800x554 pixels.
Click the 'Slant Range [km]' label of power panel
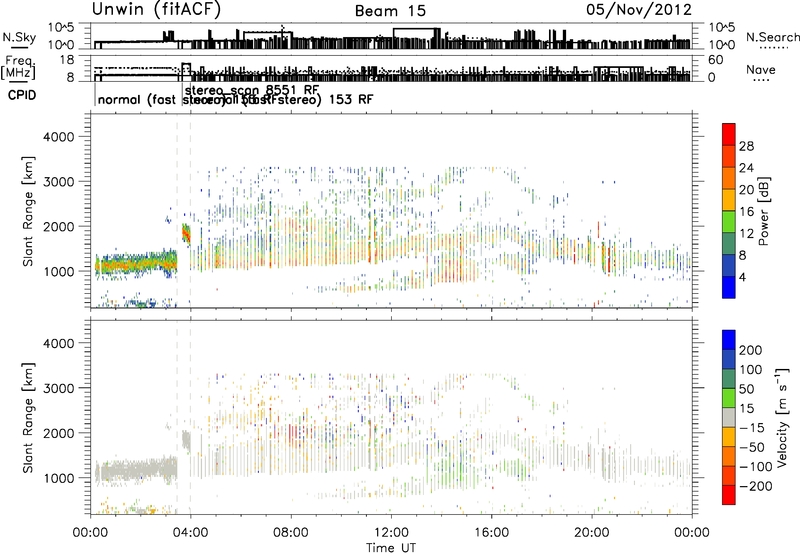28,211
